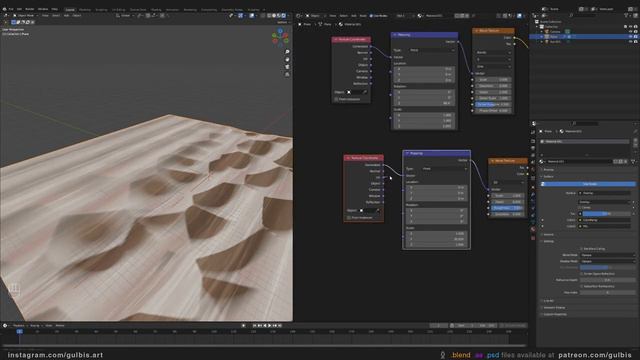Click Detail Roughness slider in Wave Texture
640x360 pixels.
coord(493,104)
